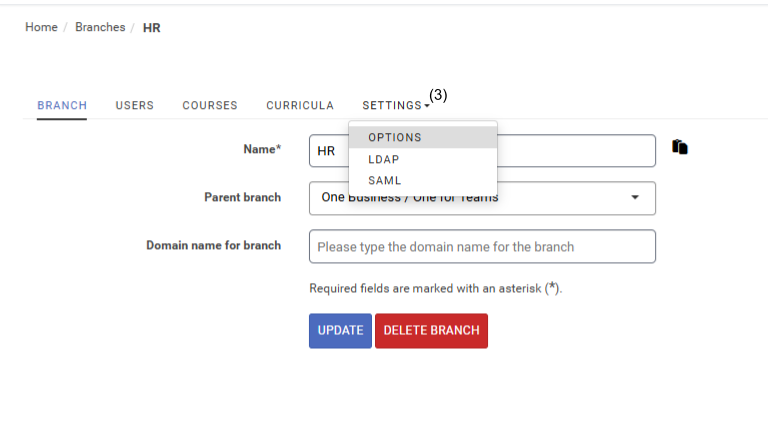Click the red DELETE BRANCH button
The image size is (768, 434).
(431, 331)
